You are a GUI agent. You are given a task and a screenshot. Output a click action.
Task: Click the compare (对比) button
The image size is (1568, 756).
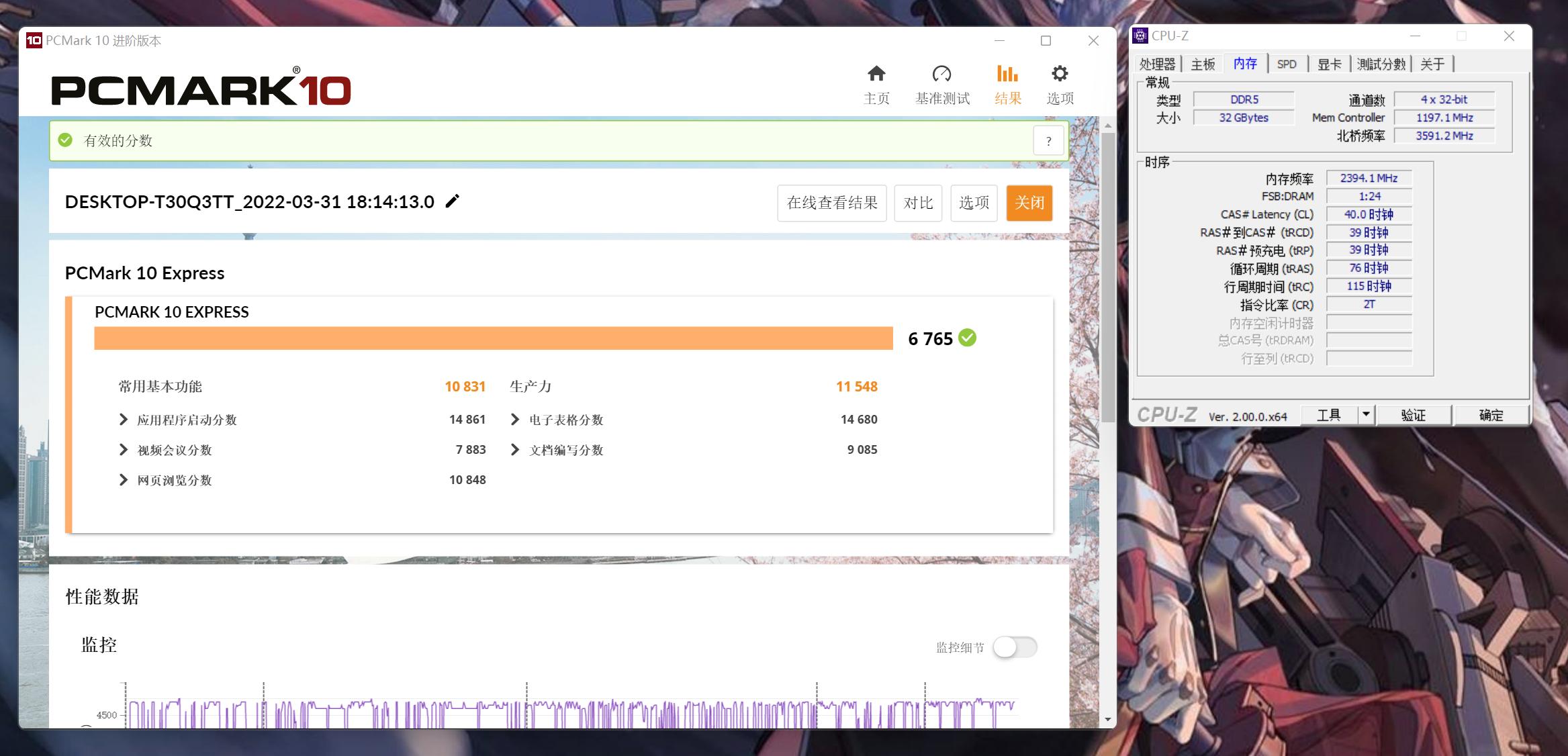click(918, 203)
